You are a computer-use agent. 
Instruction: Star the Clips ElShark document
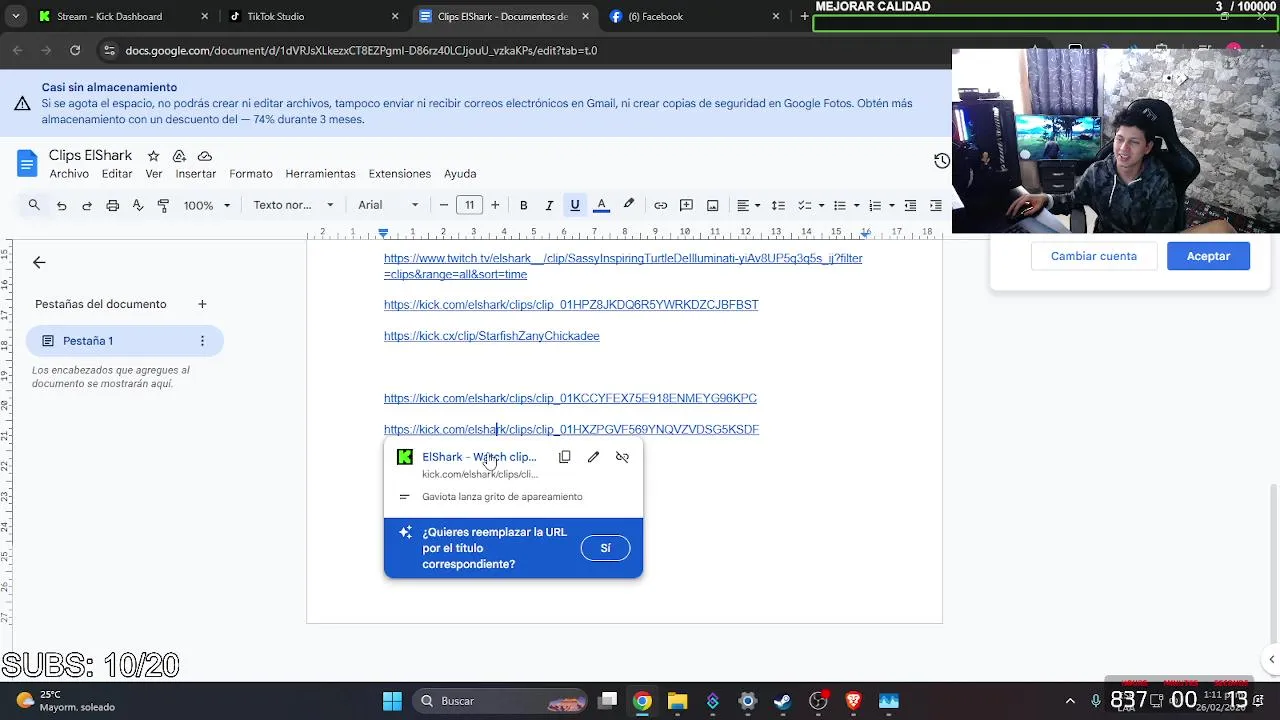[153, 156]
